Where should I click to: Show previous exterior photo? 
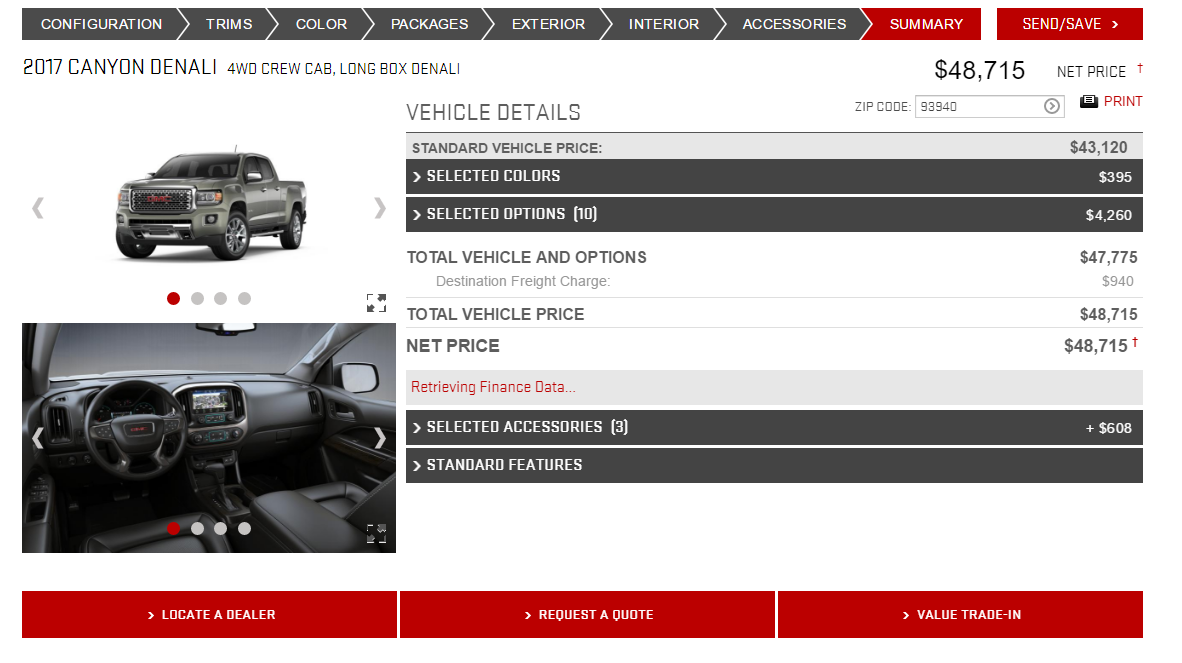38,208
